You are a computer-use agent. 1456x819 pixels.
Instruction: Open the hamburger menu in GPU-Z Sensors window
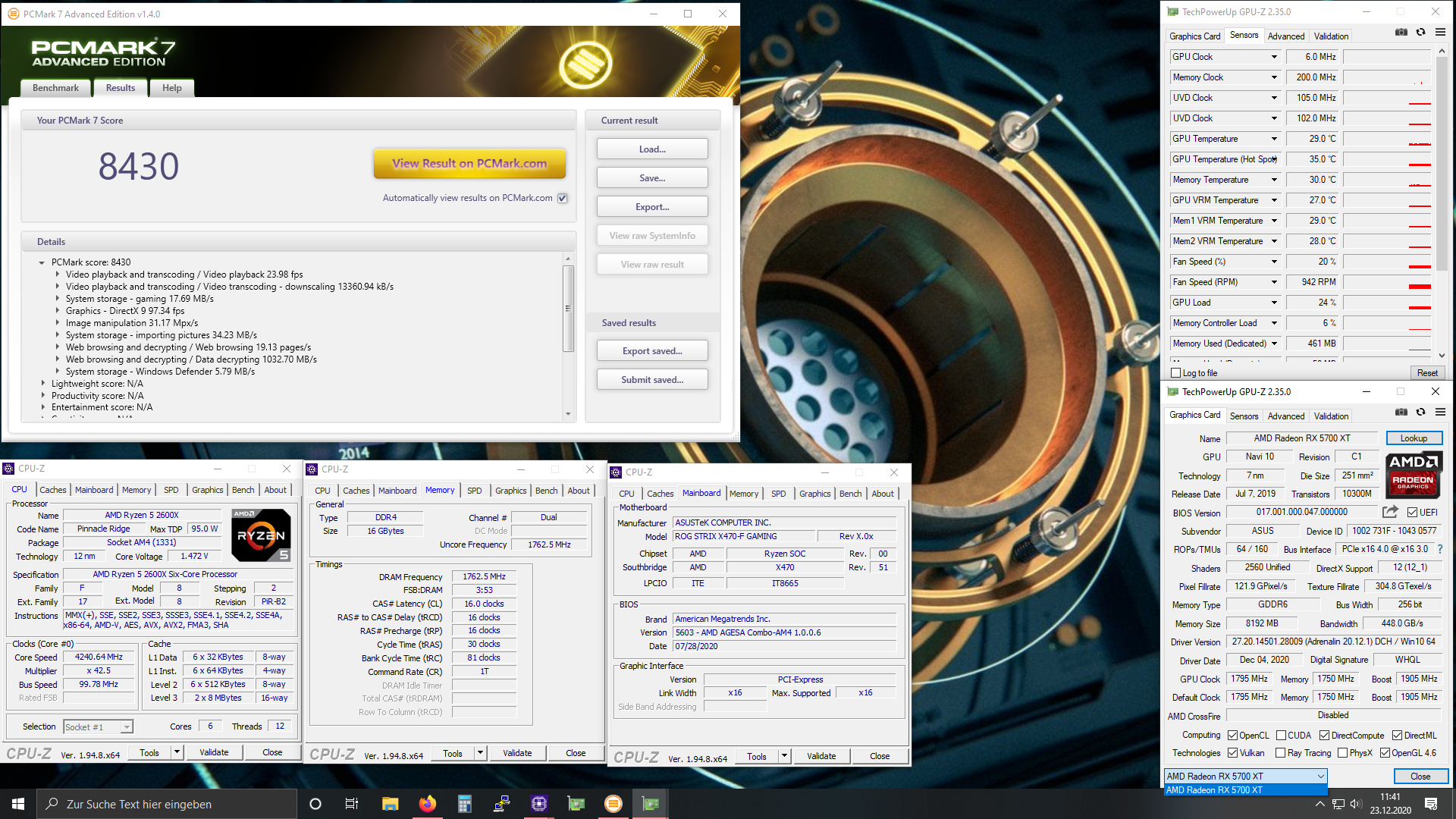[1440, 32]
